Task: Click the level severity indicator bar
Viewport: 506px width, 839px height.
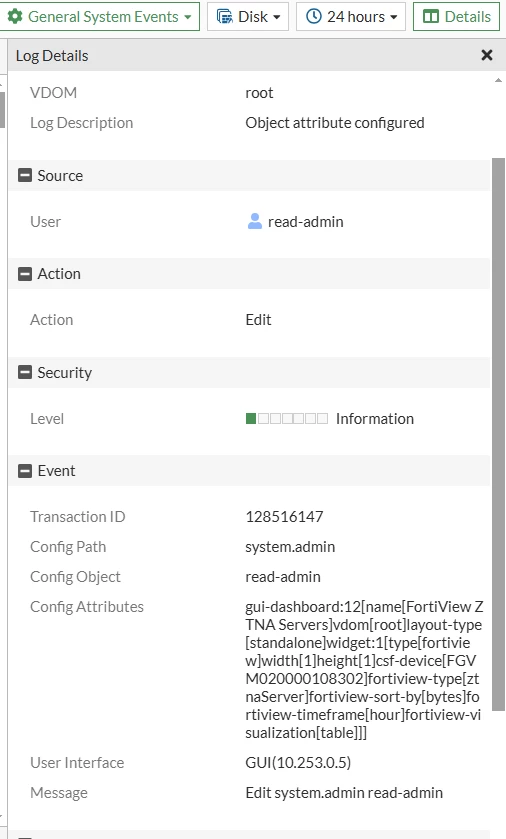Action: (287, 418)
